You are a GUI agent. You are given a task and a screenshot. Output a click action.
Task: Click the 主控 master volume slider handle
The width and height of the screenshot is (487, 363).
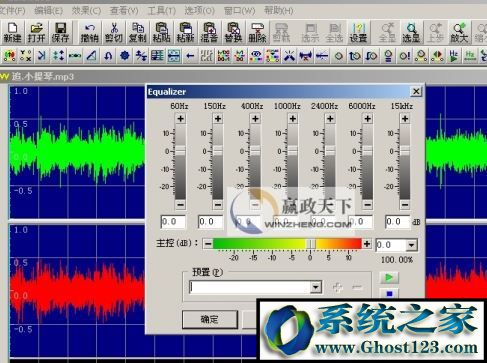pyautogui.click(x=311, y=244)
